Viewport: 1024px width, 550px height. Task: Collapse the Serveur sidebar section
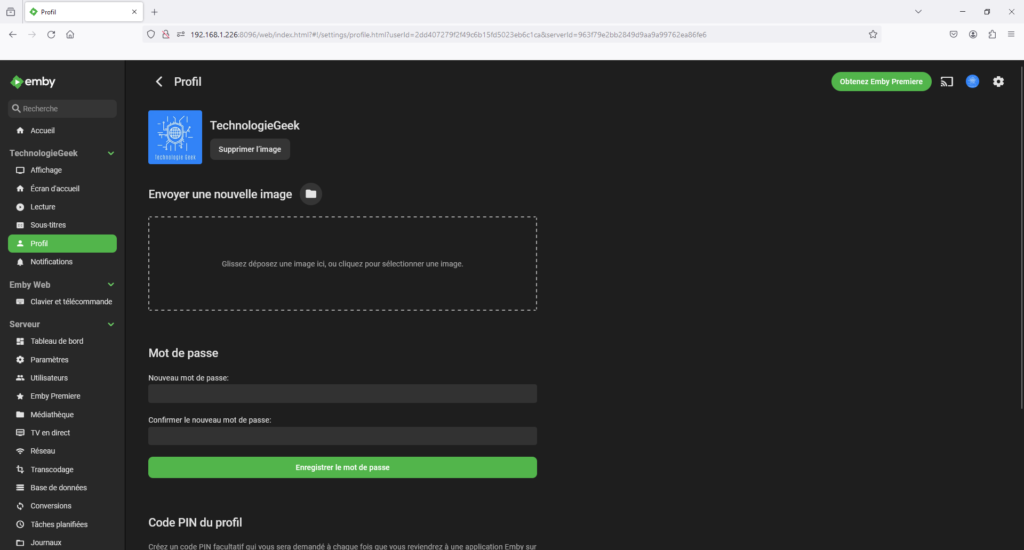pyautogui.click(x=111, y=325)
